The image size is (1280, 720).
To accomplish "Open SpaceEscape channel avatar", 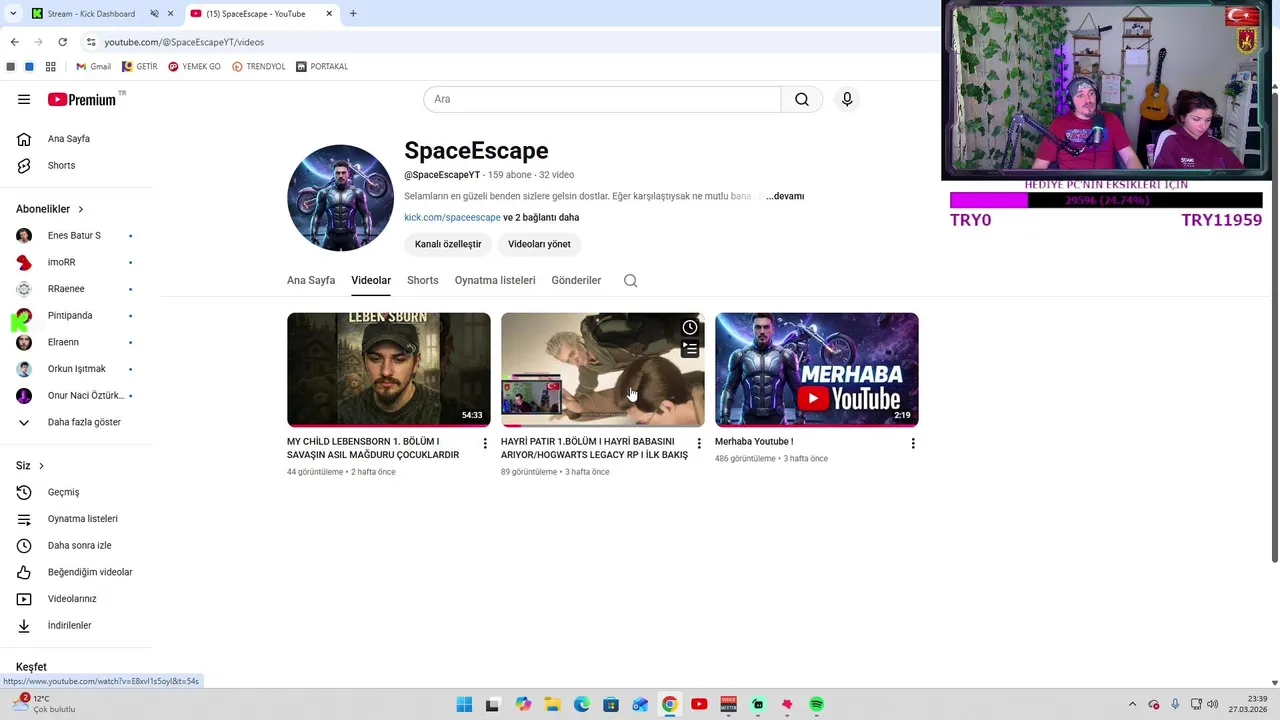I will click(340, 197).
